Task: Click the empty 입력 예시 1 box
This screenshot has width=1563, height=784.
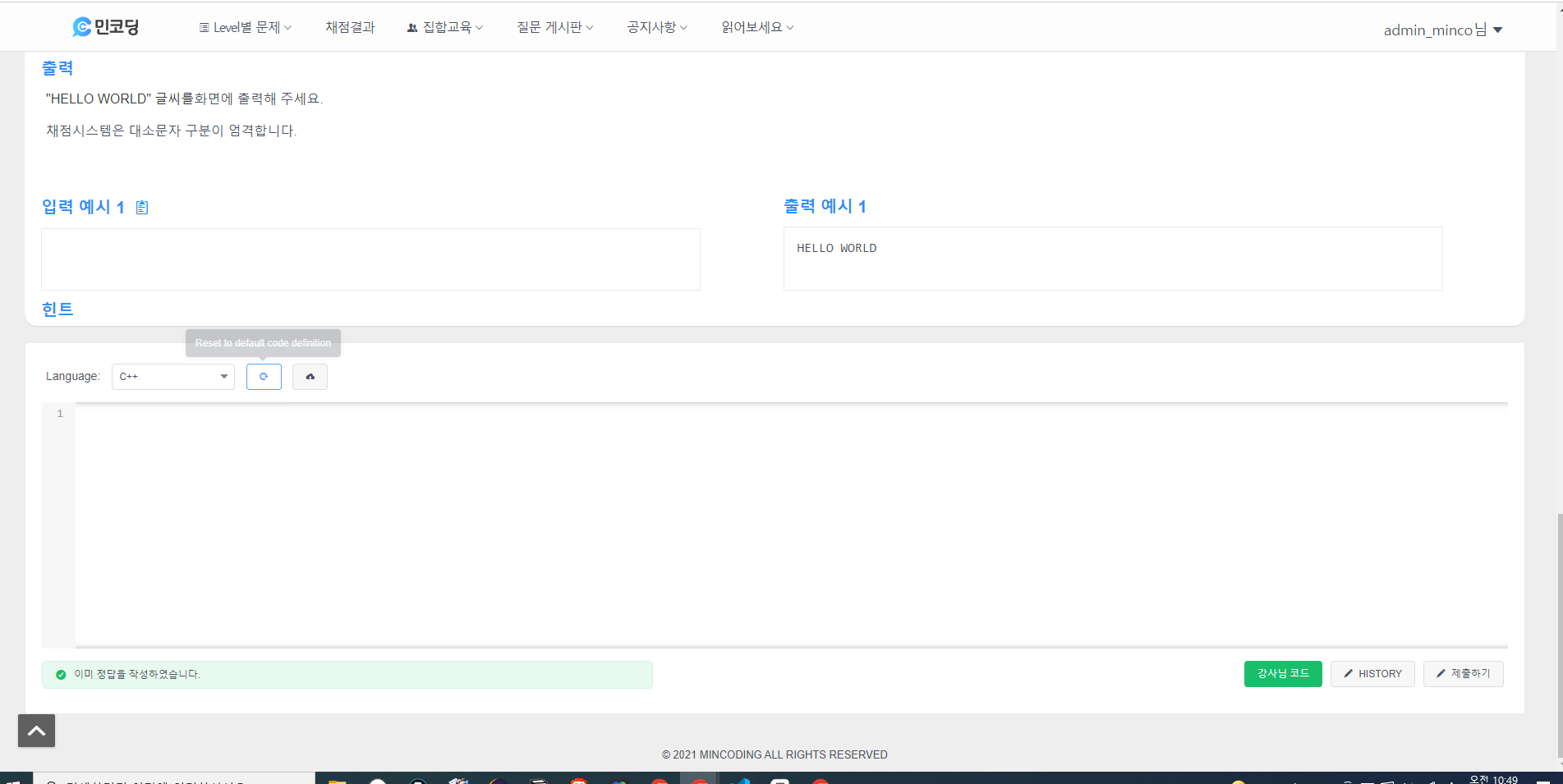Action: 370,259
